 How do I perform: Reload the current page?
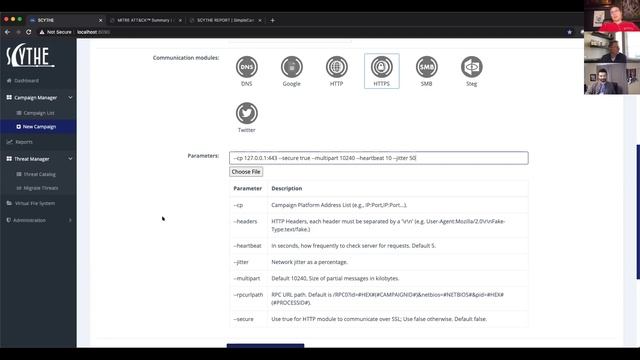(x=29, y=32)
